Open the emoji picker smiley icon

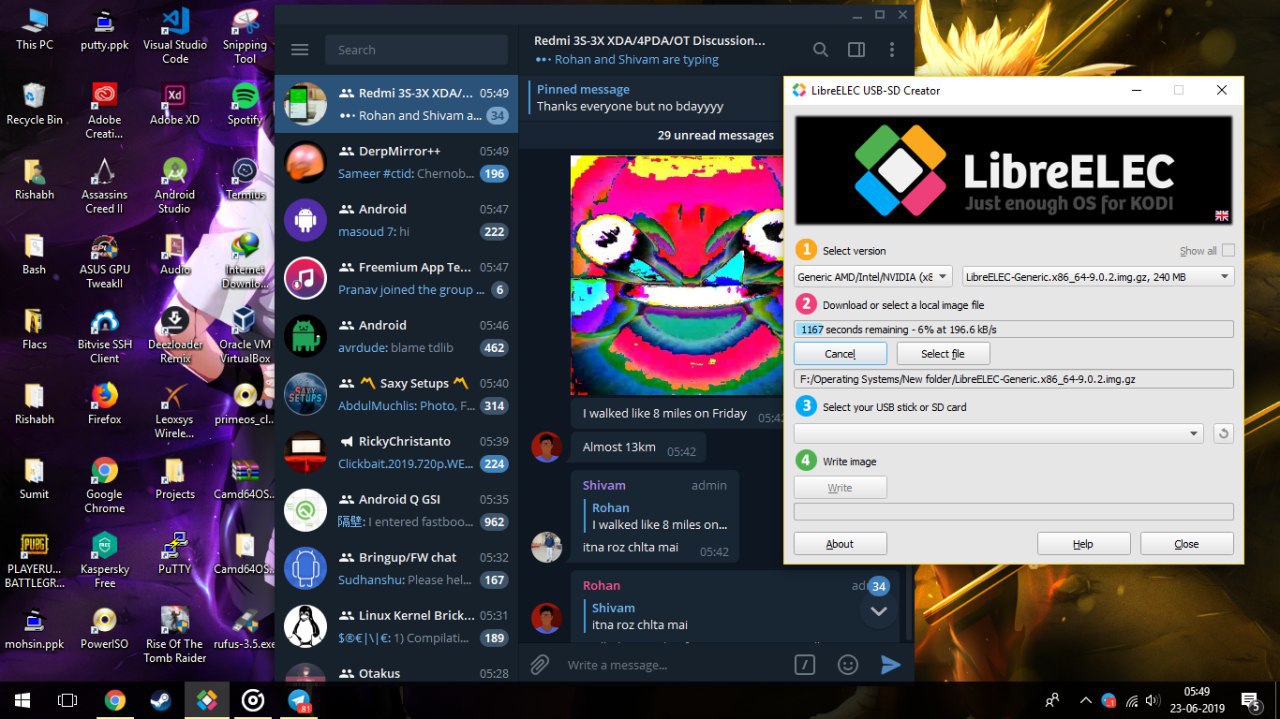(847, 665)
